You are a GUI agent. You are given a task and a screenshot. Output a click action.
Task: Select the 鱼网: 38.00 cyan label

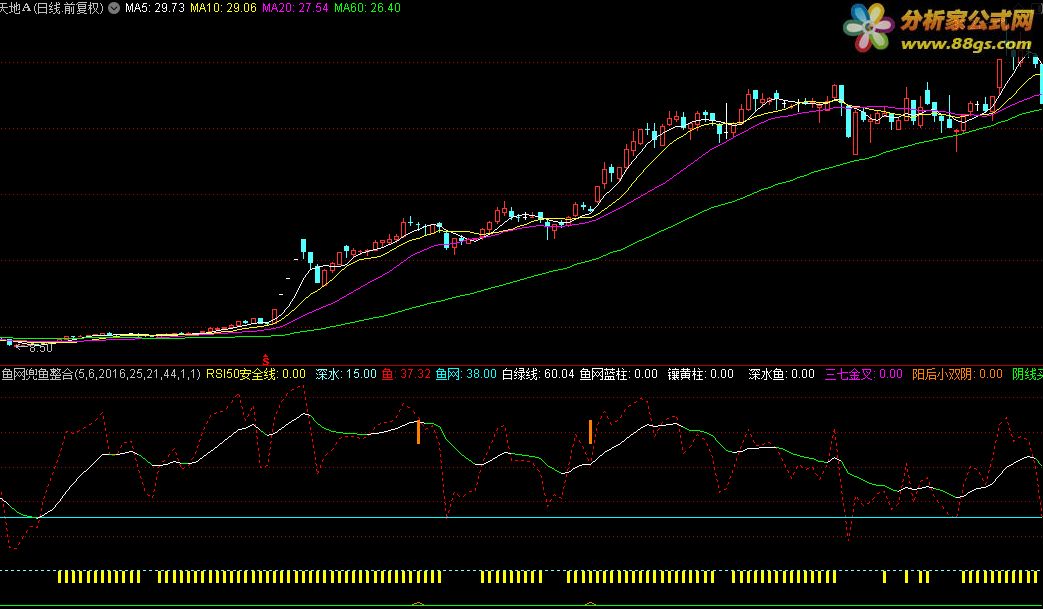[466, 374]
